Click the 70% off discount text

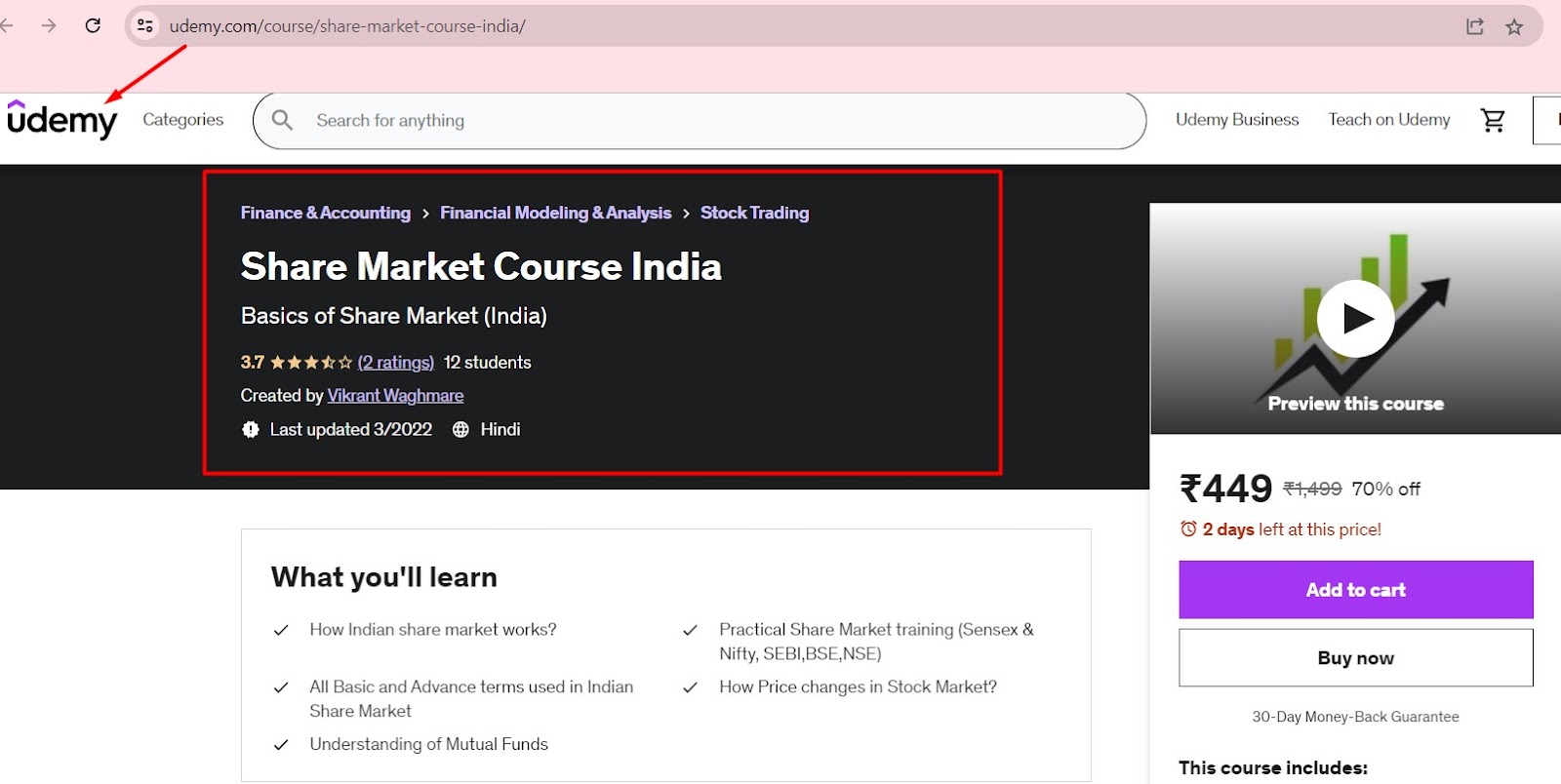tap(1386, 489)
